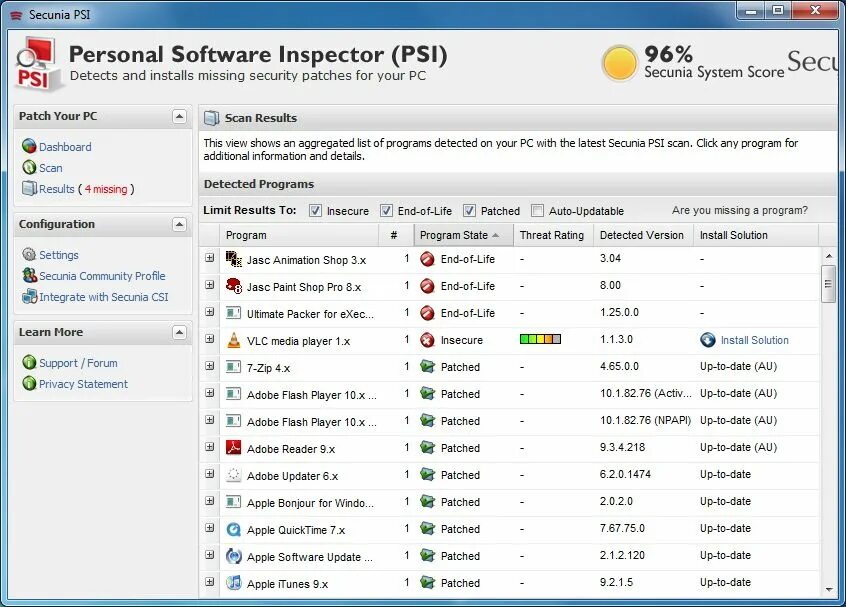Click the Patched status icon for 7-Zip

(427, 367)
